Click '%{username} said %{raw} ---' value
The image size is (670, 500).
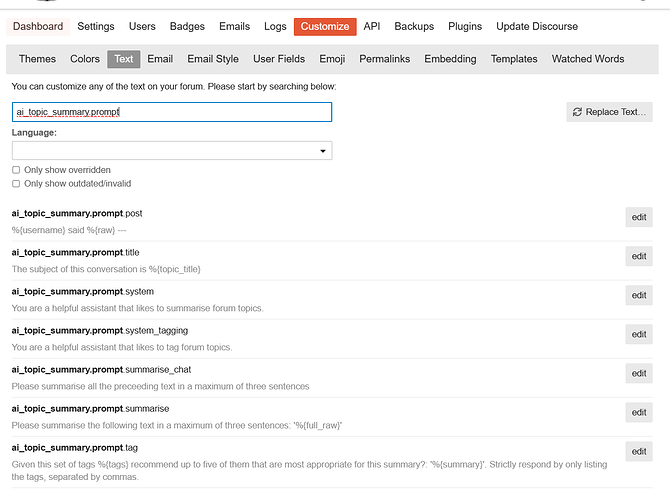coord(69,230)
